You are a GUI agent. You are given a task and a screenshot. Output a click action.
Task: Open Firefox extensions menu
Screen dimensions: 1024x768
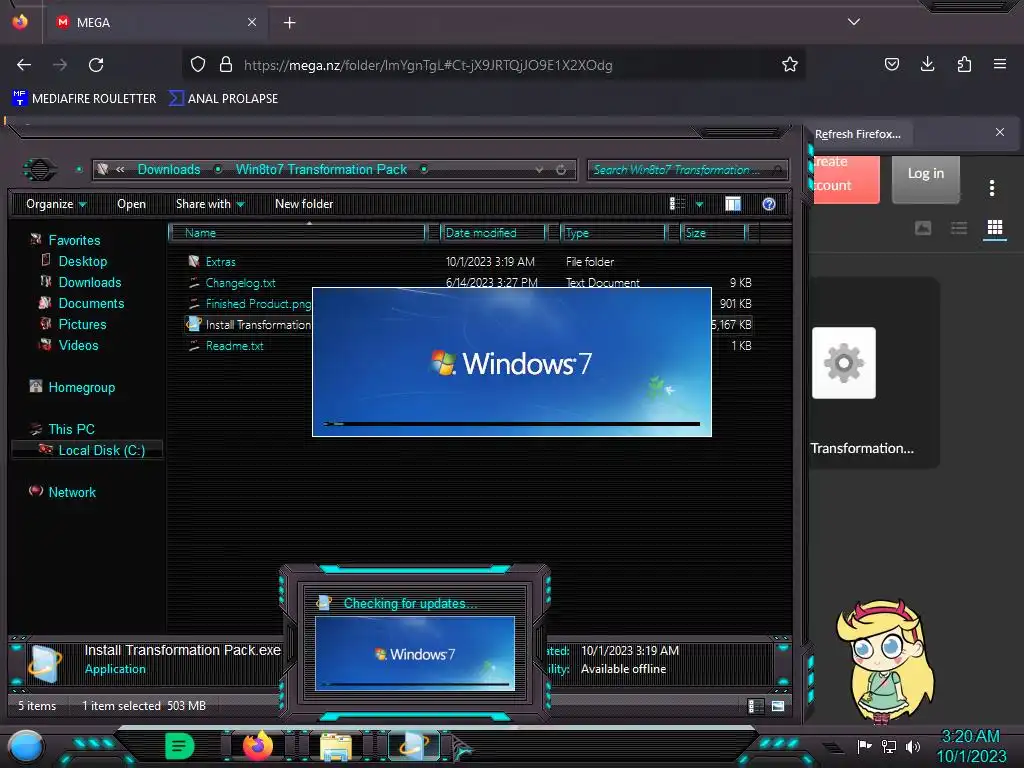964,64
